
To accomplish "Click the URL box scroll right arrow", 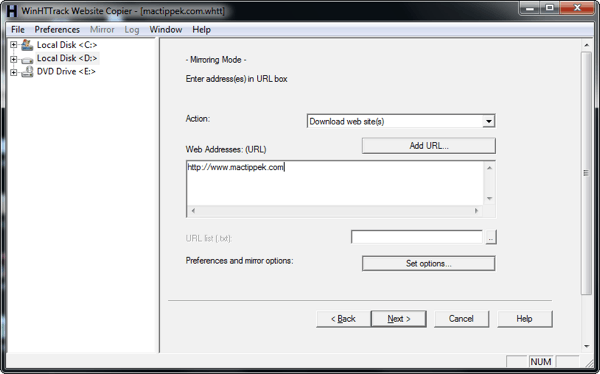I will coord(476,211).
